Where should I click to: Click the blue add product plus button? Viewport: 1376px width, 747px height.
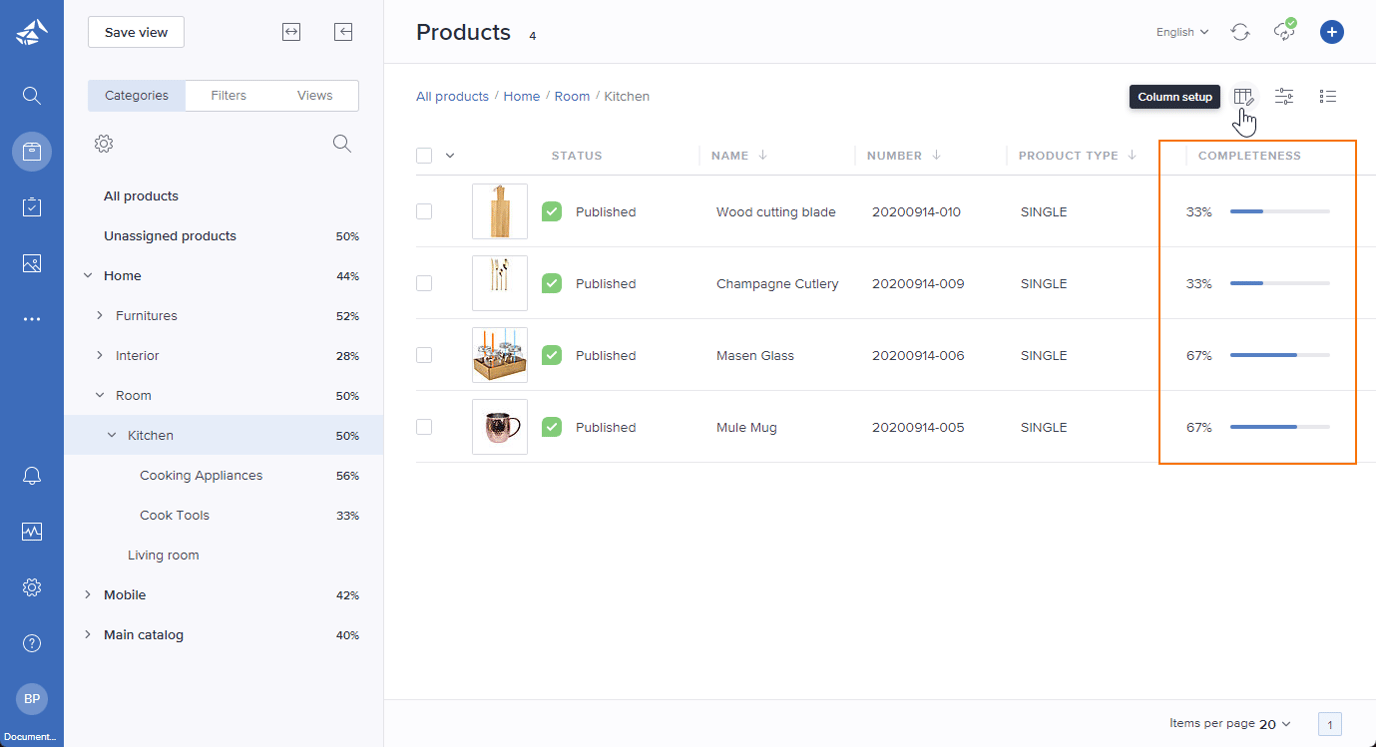click(1331, 32)
